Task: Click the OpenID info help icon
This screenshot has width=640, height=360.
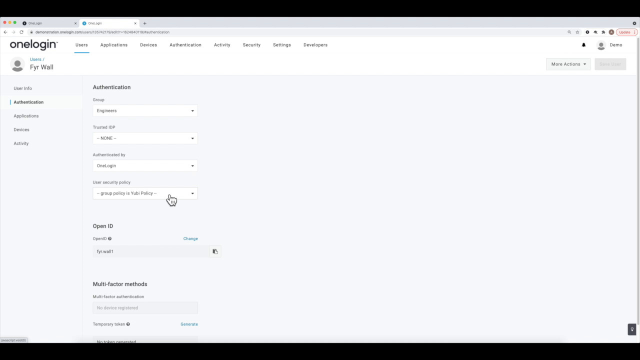Action: click(110, 239)
